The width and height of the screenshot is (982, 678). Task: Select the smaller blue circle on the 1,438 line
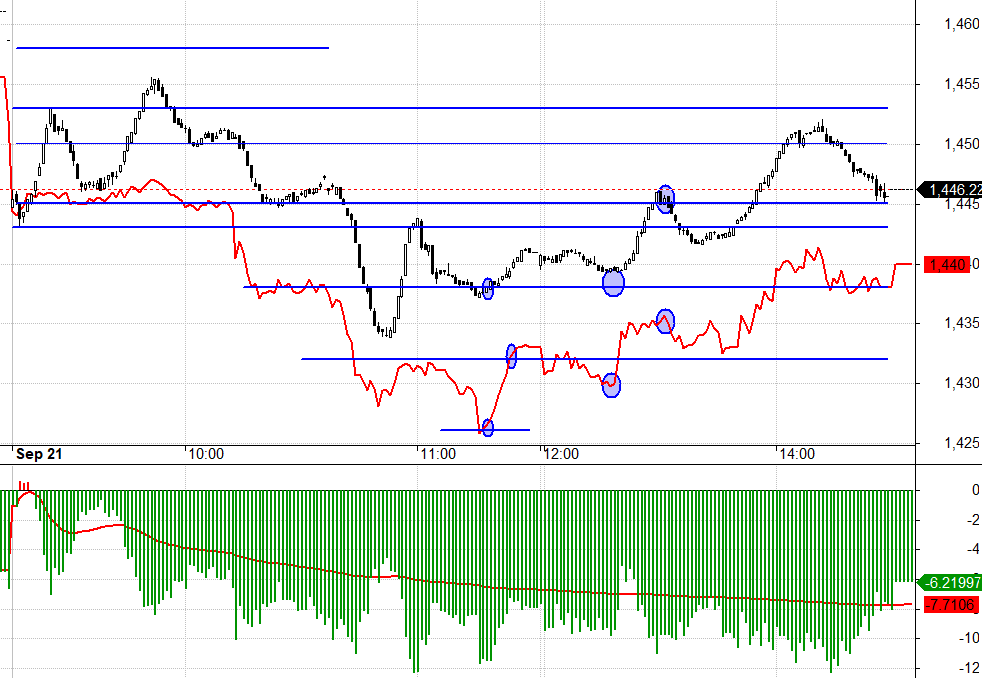488,289
